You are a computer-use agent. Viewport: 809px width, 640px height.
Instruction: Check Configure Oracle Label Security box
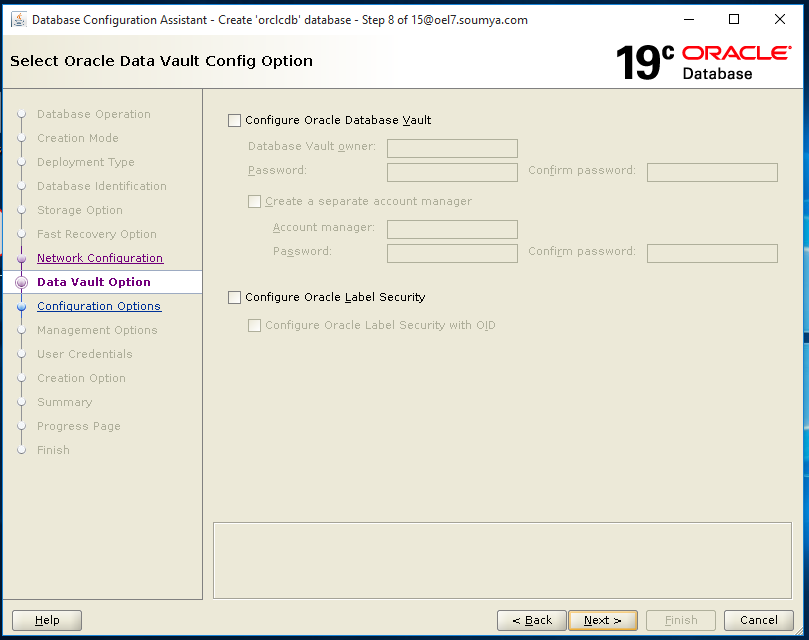[234, 297]
